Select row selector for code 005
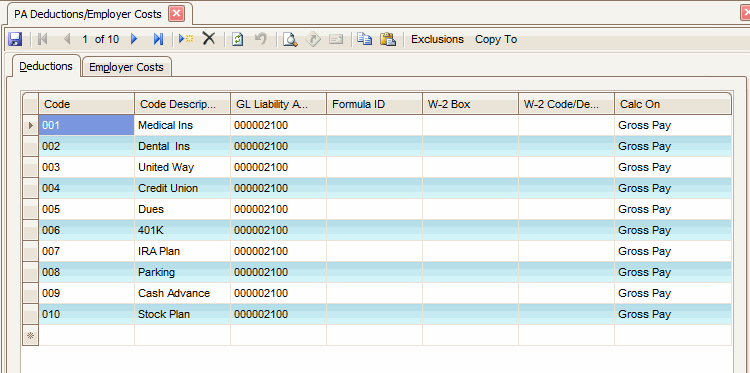 pos(31,209)
